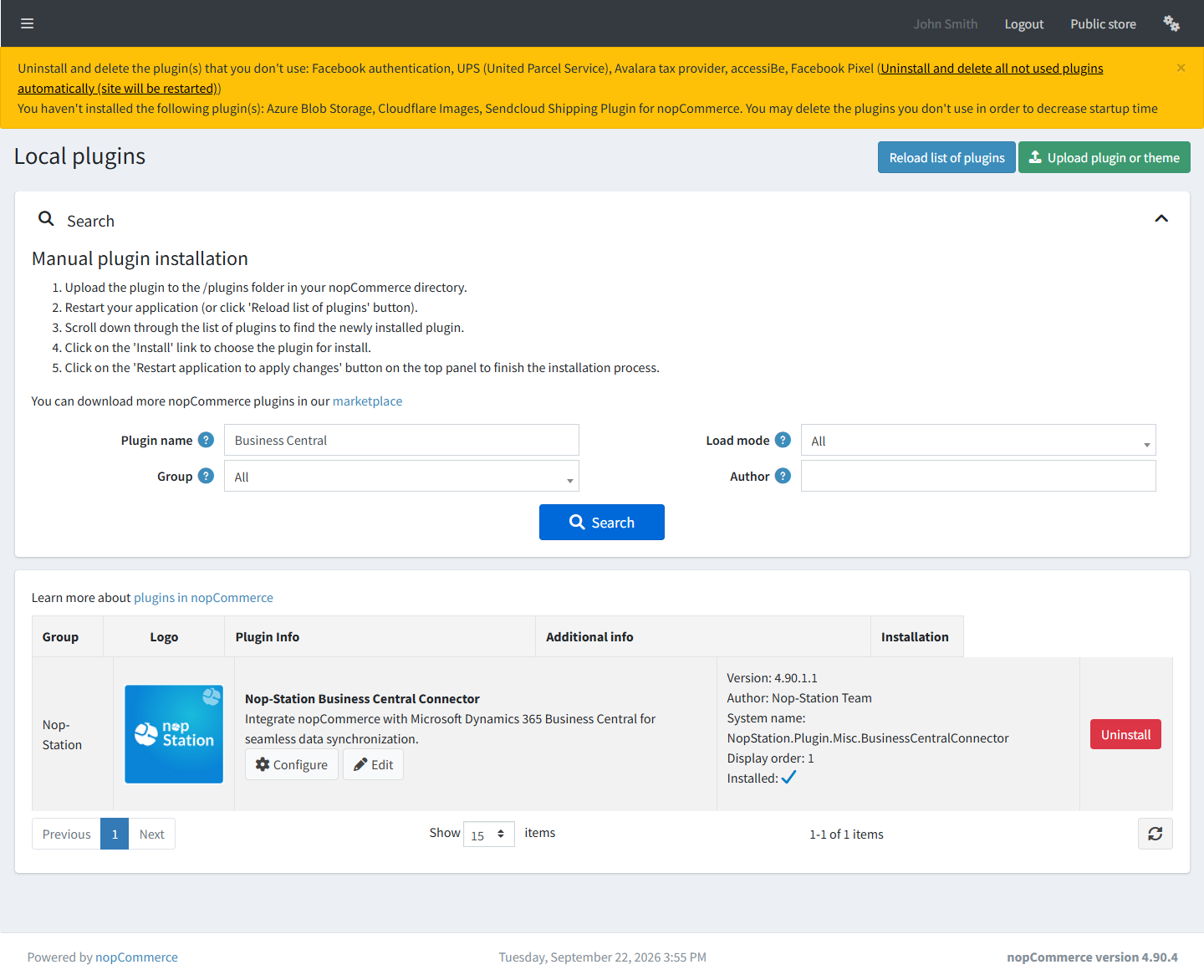Image resolution: width=1204 pixels, height=980 pixels.
Task: Open the Load mode dropdown
Action: click(x=978, y=441)
